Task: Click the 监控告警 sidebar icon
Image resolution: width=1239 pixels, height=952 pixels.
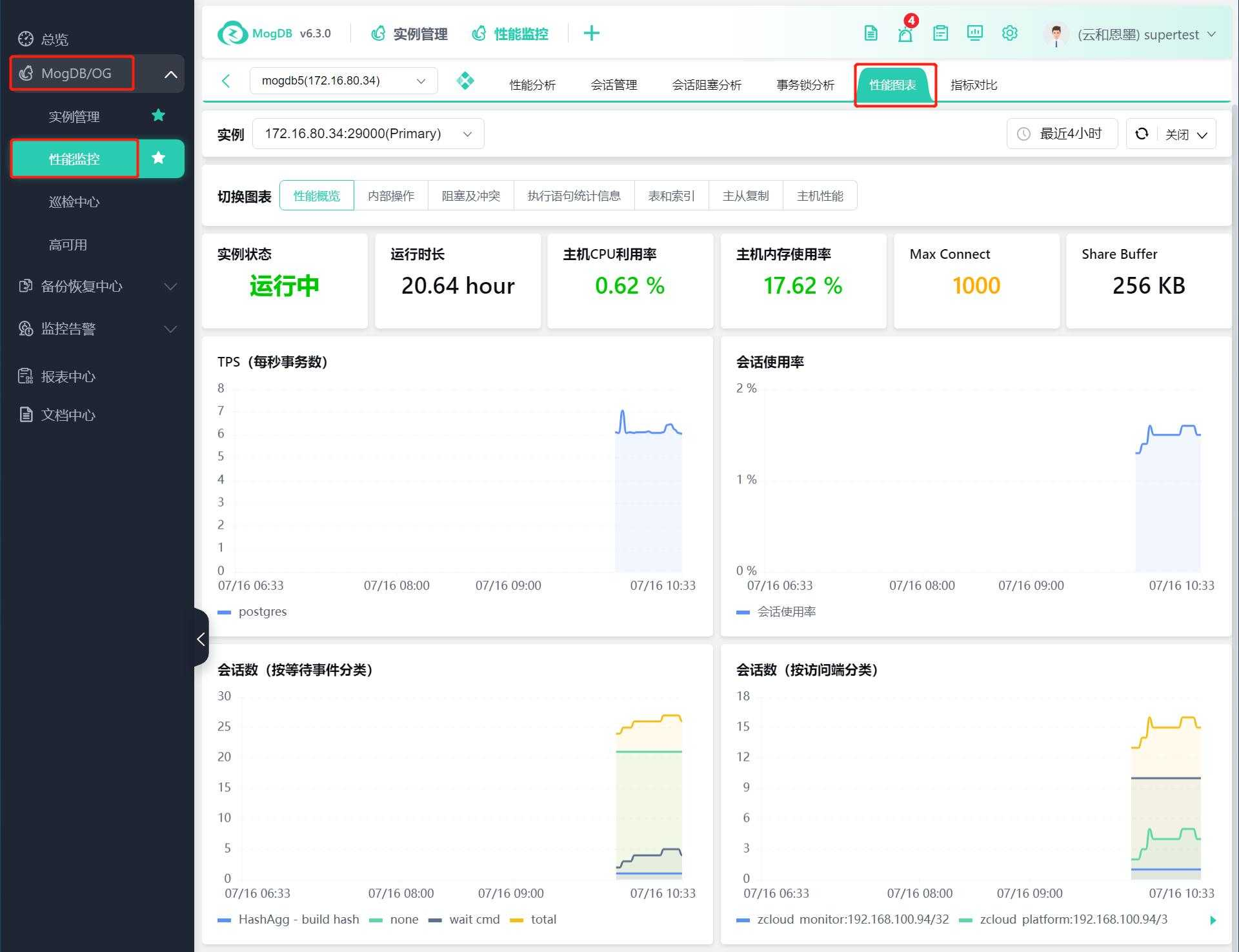Action: [25, 329]
